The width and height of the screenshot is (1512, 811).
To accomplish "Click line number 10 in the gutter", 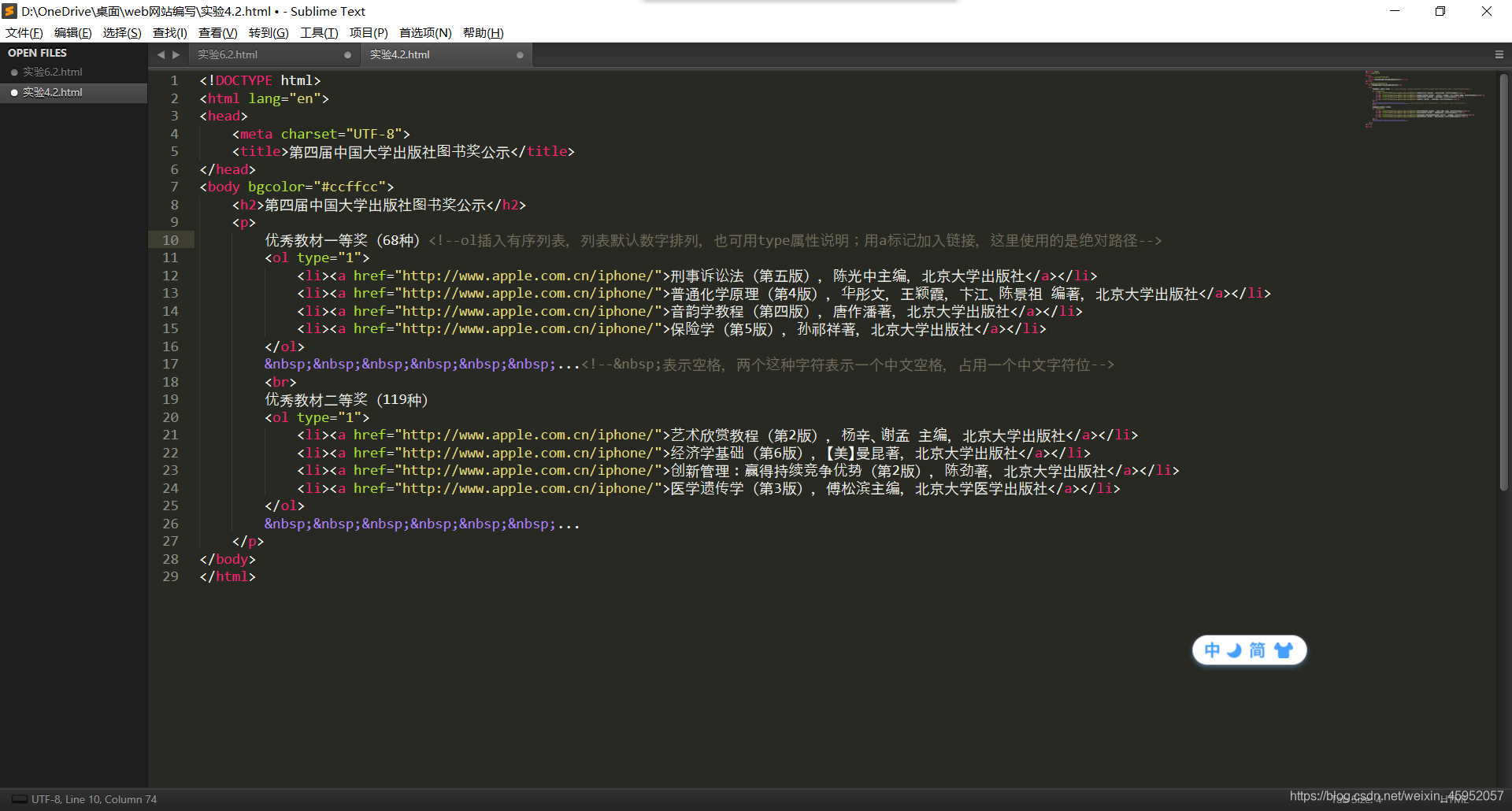I will click(x=170, y=240).
